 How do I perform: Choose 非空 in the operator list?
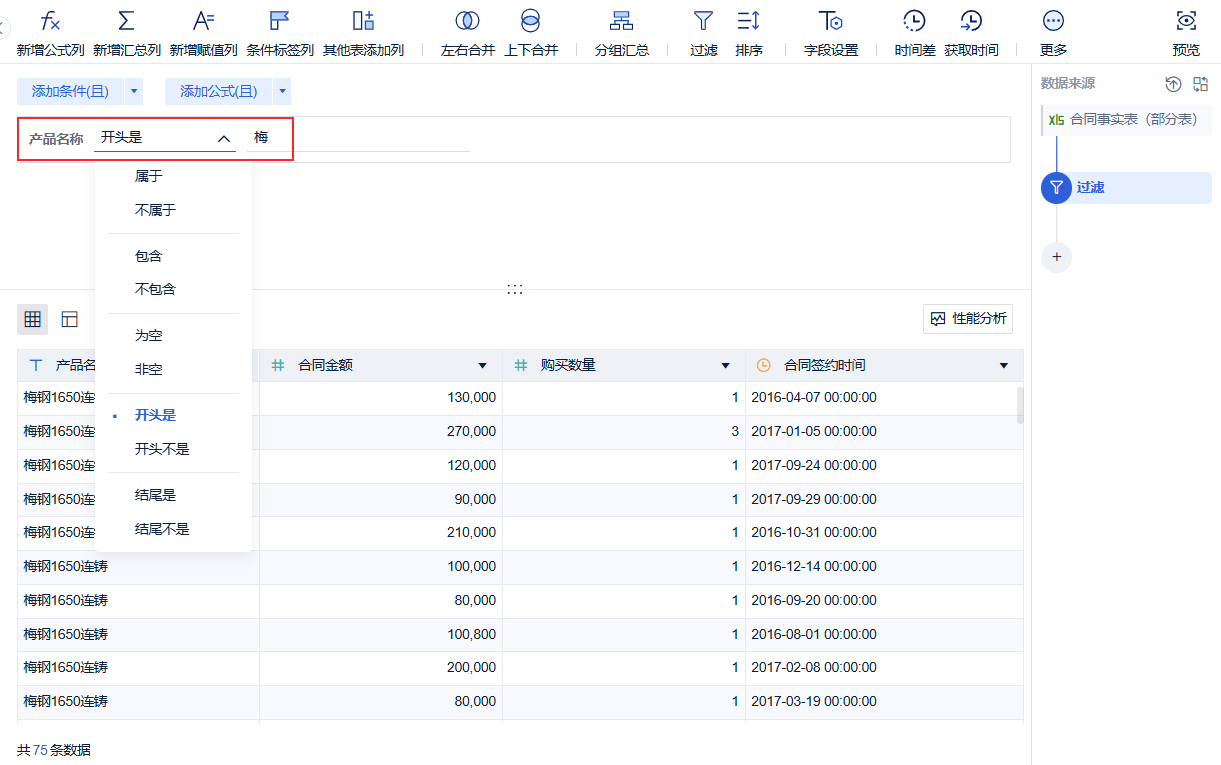pos(173,369)
